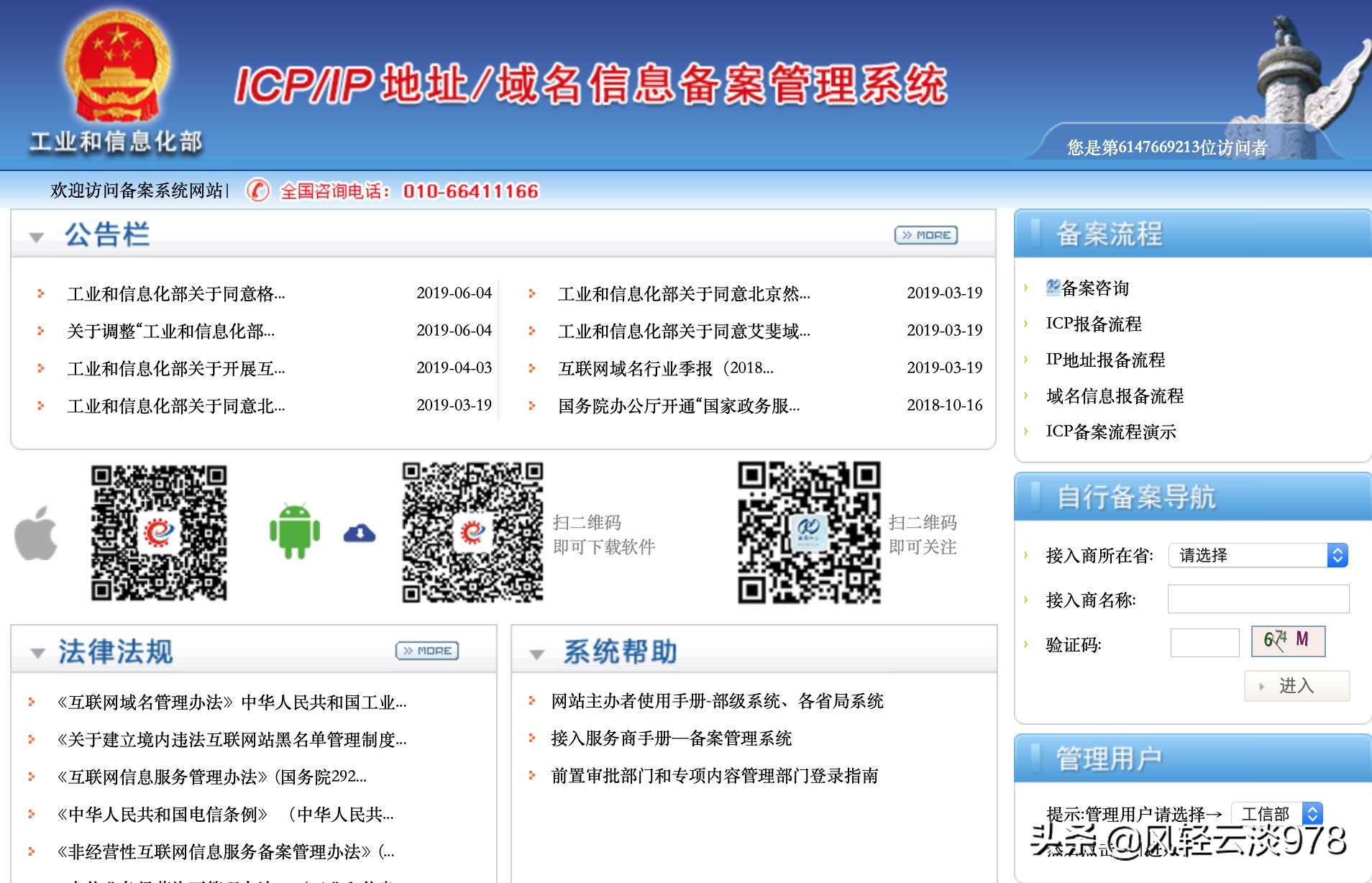Image resolution: width=1372 pixels, height=883 pixels.
Task: Click the 进入 button
Action: tap(1296, 686)
